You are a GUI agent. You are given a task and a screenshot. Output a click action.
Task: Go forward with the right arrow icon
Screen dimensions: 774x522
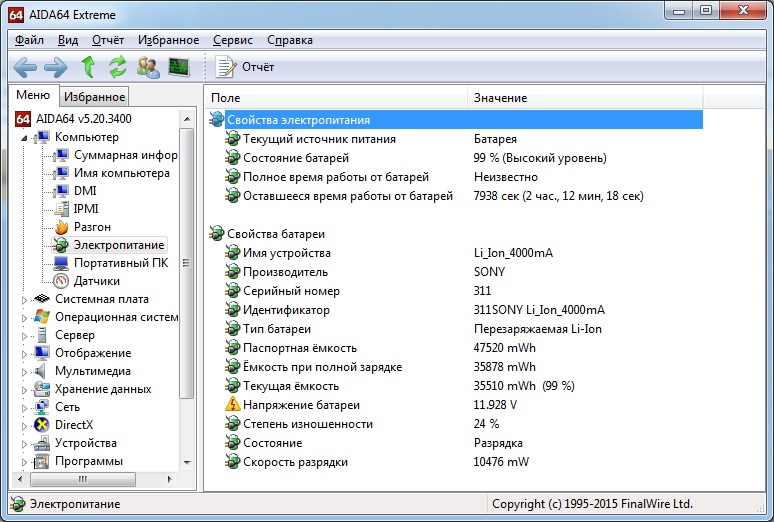pyautogui.click(x=56, y=67)
